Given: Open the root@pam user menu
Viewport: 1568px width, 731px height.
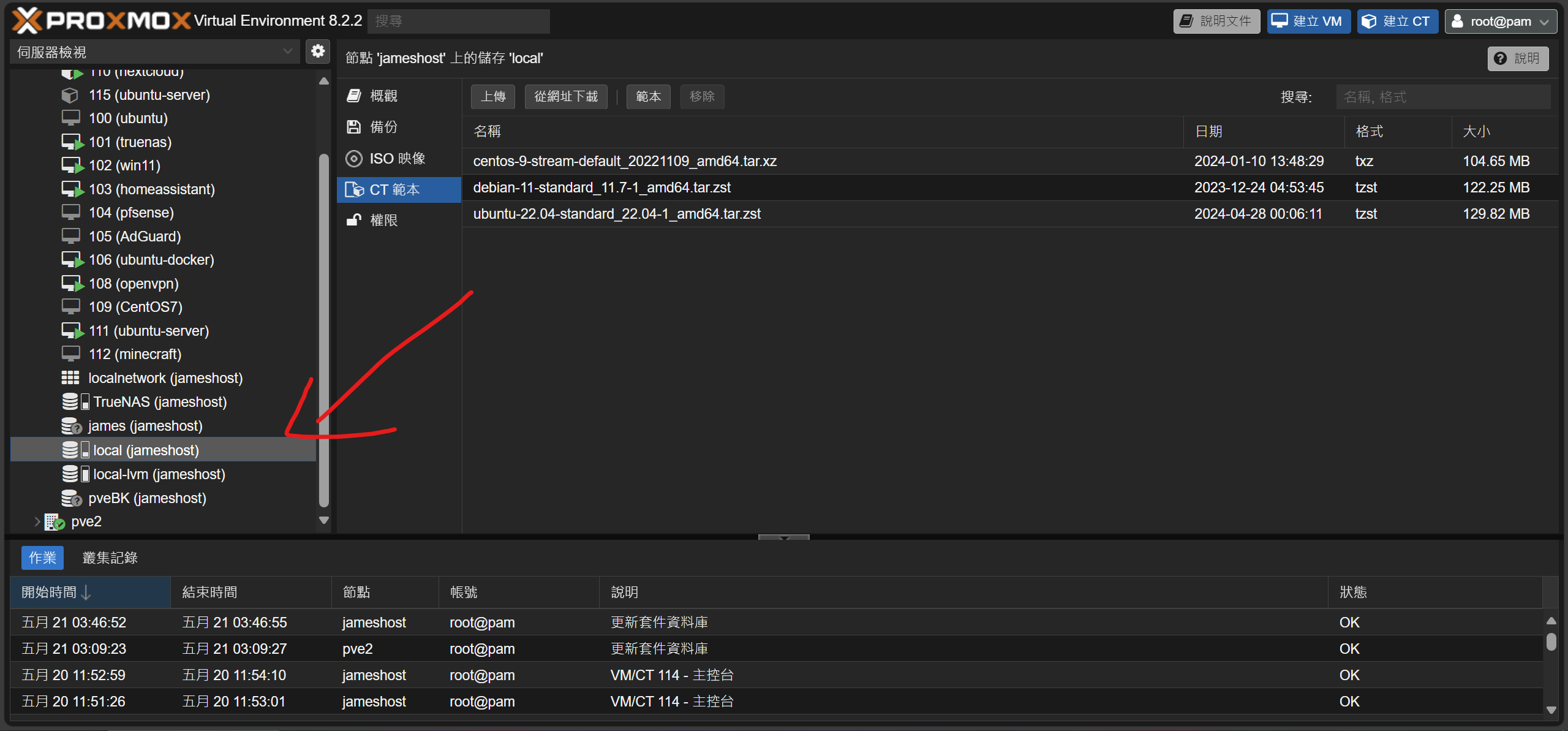Looking at the screenshot, I should pyautogui.click(x=1499, y=21).
